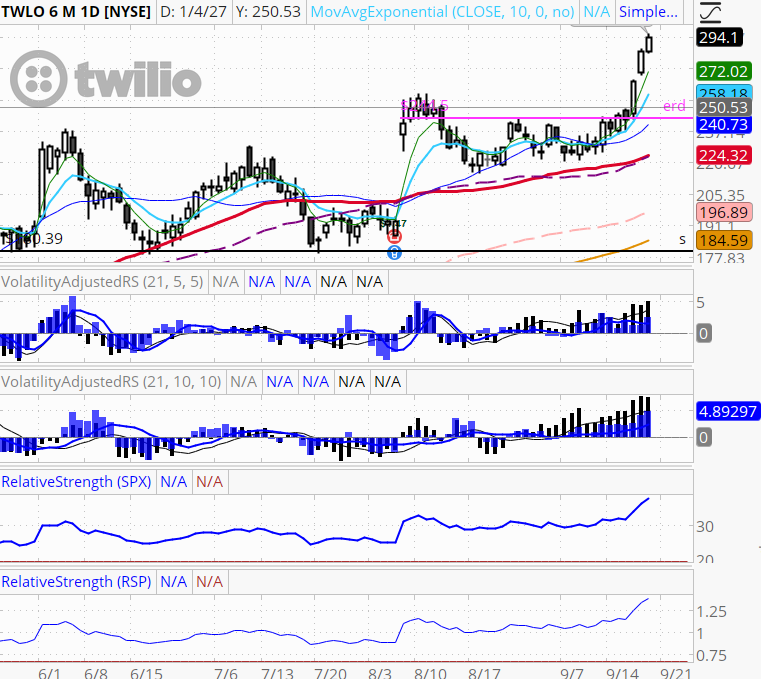Click the pink 'erd' line label
Viewport: 761px width, 679px height.
point(674,106)
